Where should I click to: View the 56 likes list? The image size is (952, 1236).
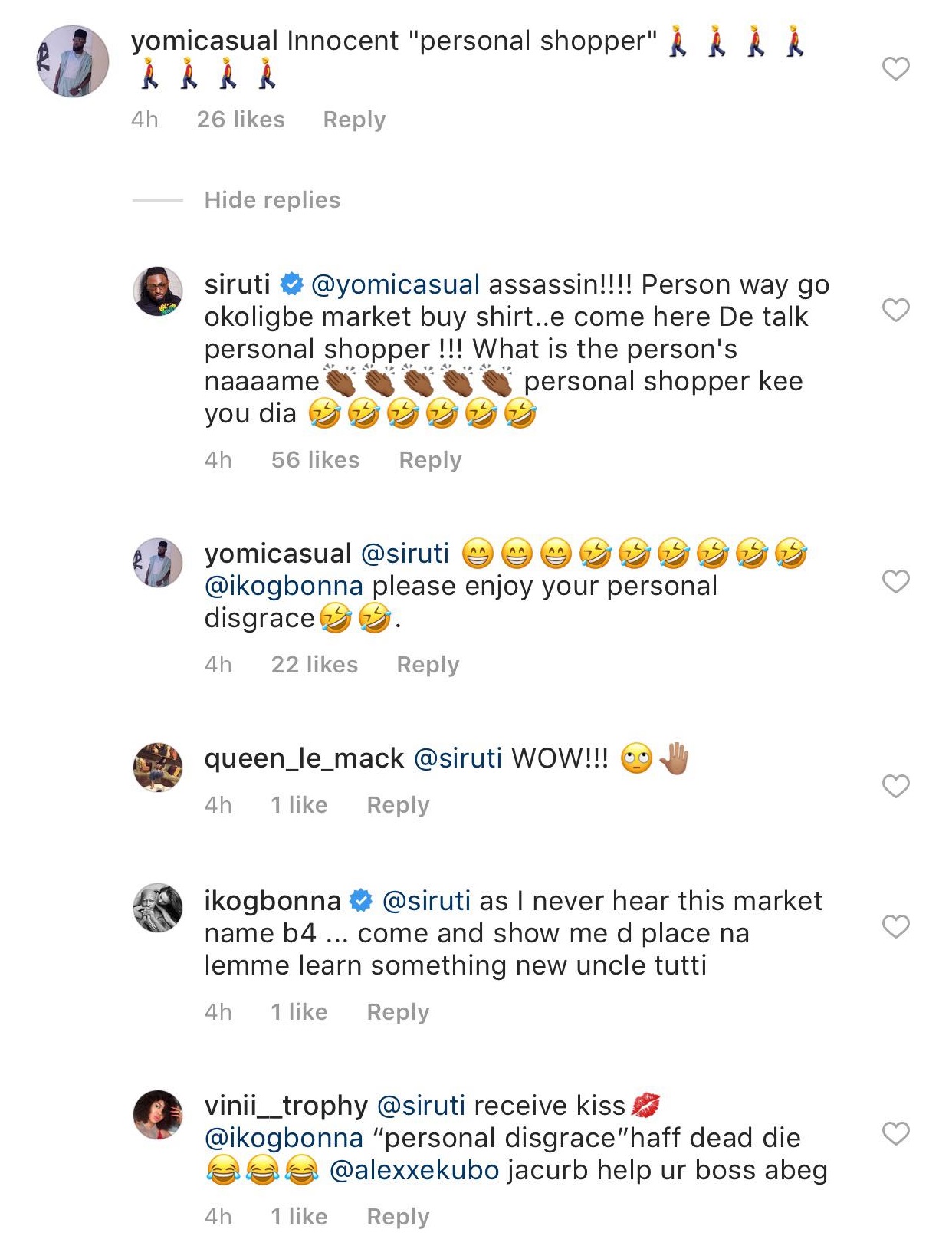315,460
